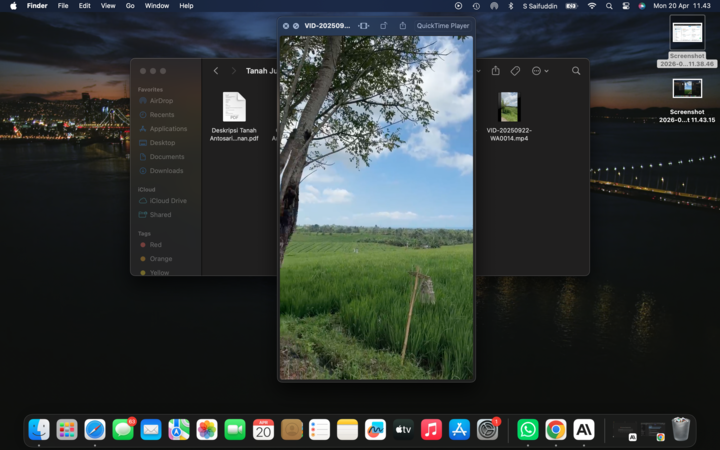The width and height of the screenshot is (720, 450).
Task: Open WhatsApp from the Dock
Action: [527, 429]
